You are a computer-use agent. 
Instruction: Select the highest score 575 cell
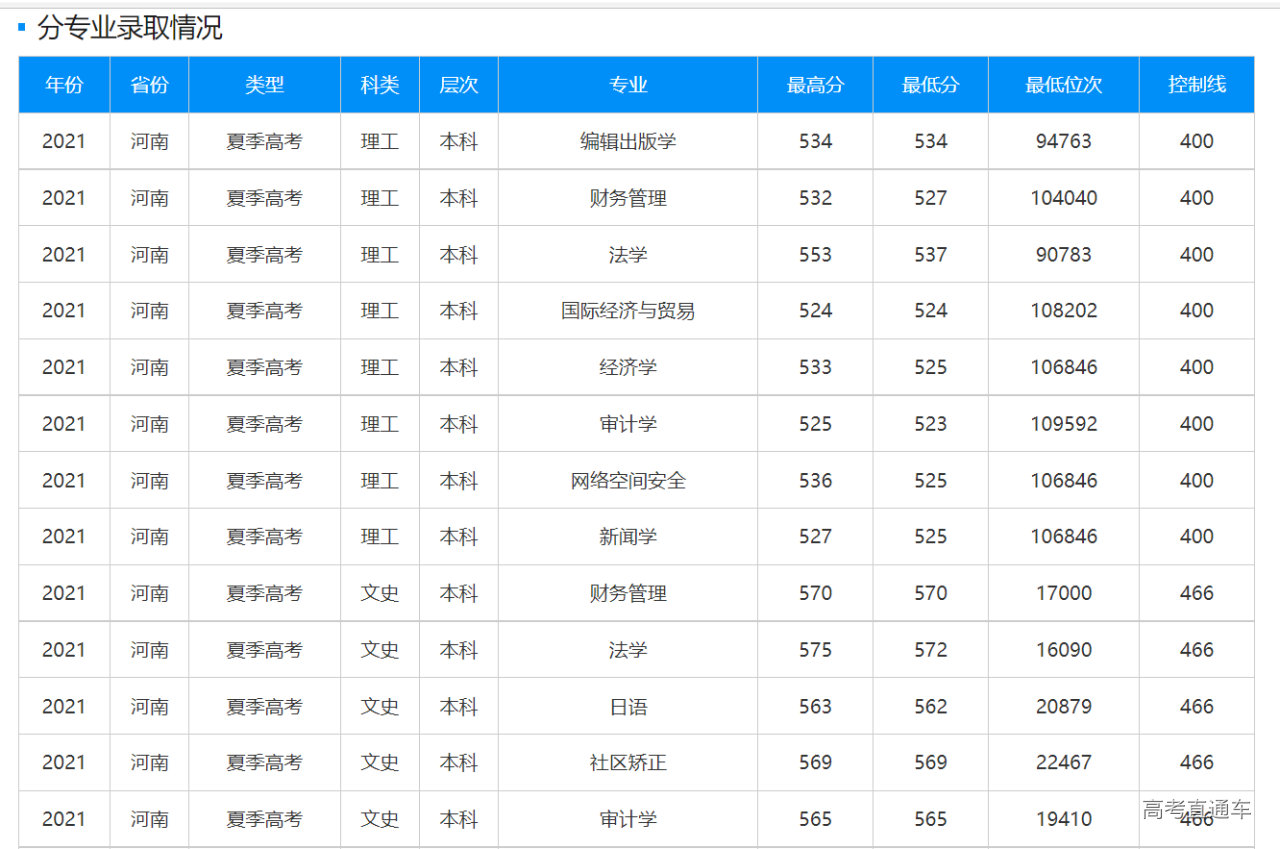pyautogui.click(x=815, y=650)
